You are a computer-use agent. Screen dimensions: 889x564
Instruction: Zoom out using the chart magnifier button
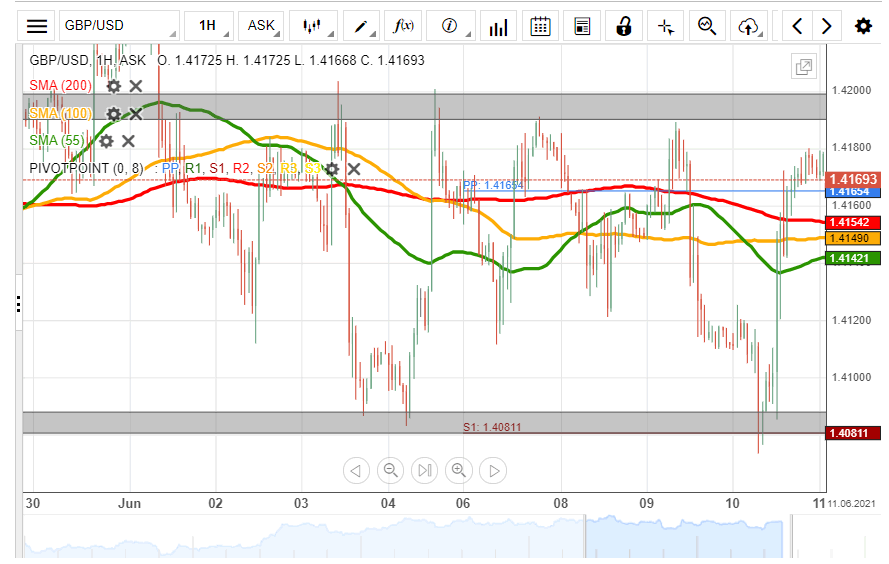[x=391, y=470]
